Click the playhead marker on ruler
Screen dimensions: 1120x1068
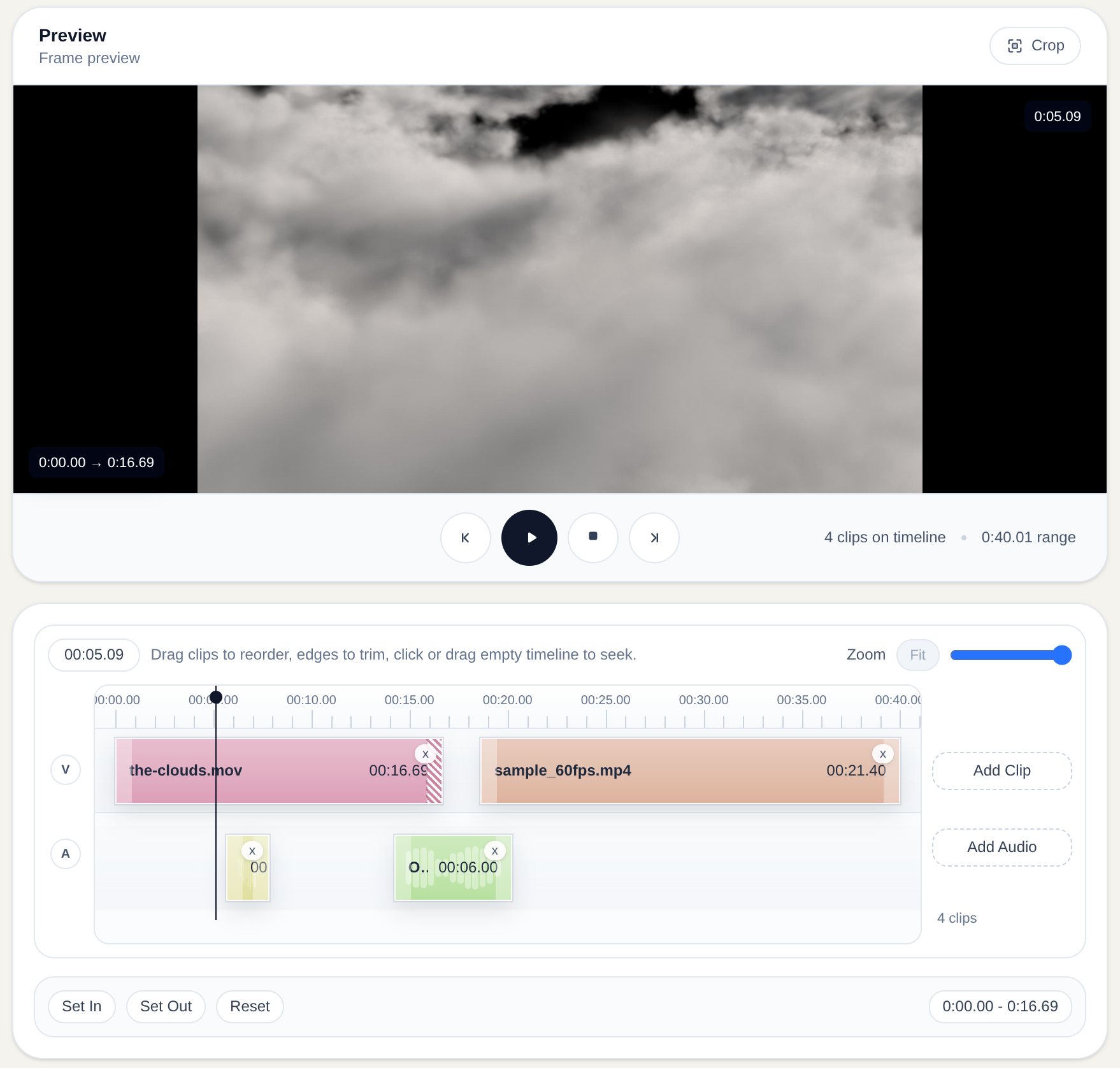(x=216, y=697)
